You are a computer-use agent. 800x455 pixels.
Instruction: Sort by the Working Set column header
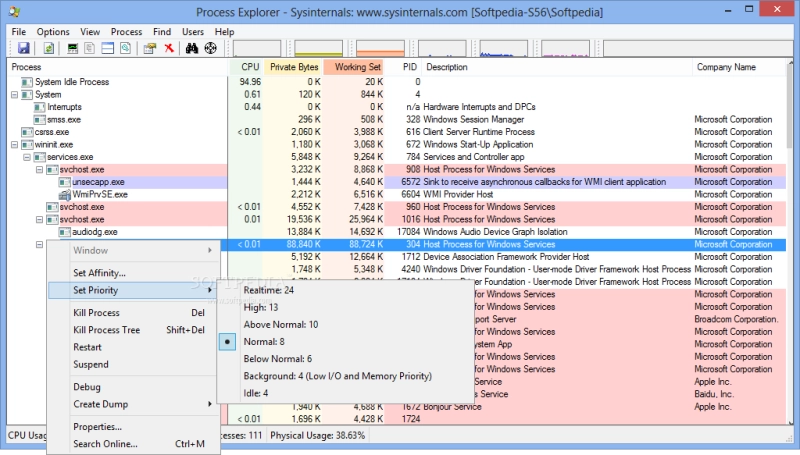point(354,67)
